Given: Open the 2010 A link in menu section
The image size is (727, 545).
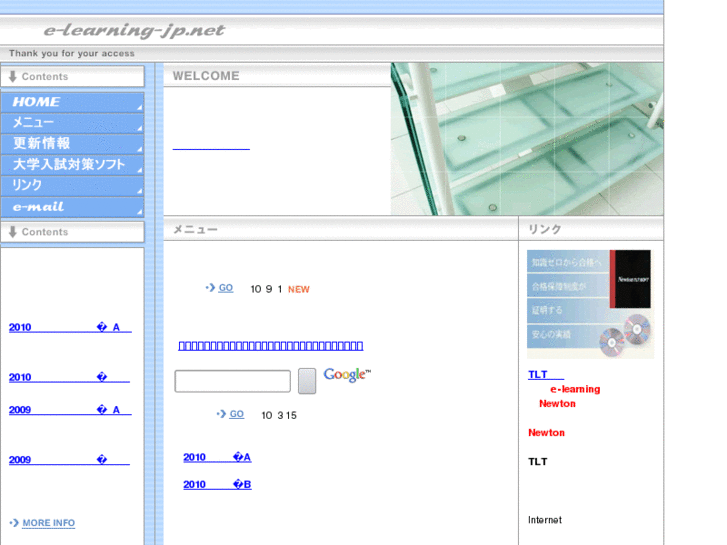Looking at the screenshot, I should 217,457.
